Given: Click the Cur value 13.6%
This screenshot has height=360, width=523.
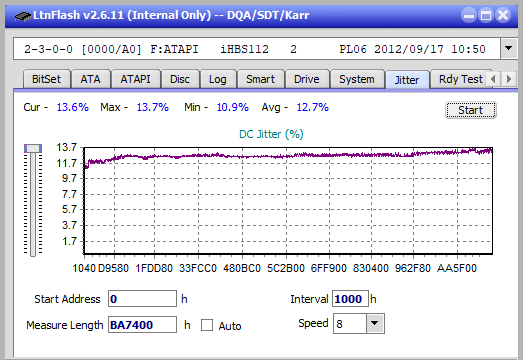Looking at the screenshot, I should point(73,107).
